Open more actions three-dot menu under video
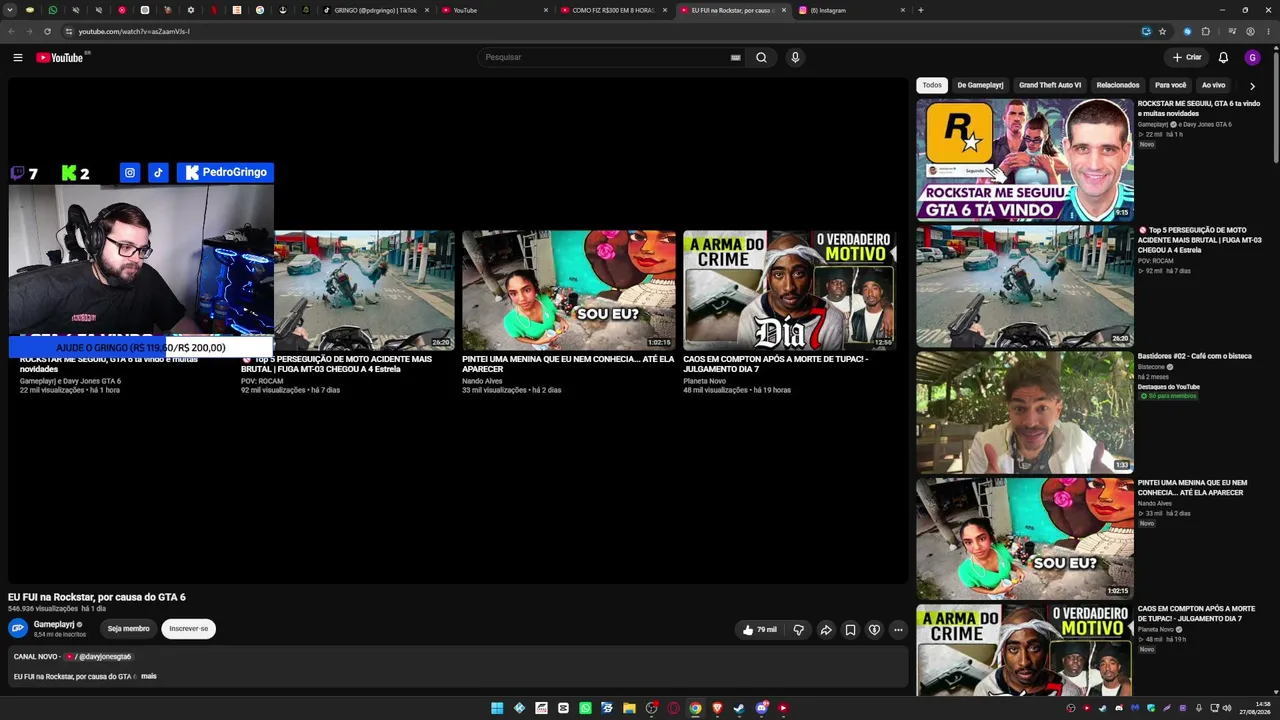This screenshot has height=720, width=1280. (x=898, y=630)
